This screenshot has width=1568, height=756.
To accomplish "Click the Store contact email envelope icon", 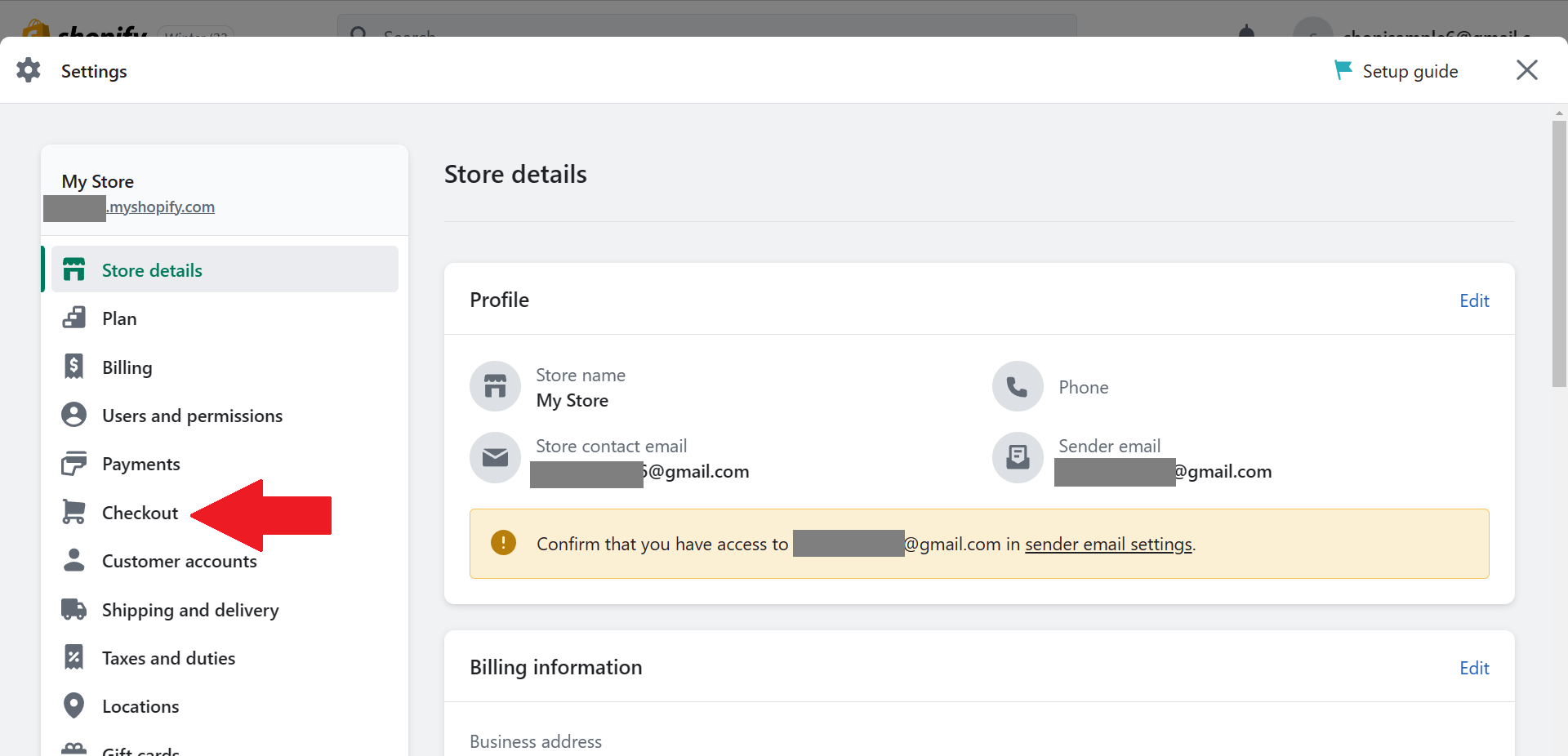I will click(495, 457).
